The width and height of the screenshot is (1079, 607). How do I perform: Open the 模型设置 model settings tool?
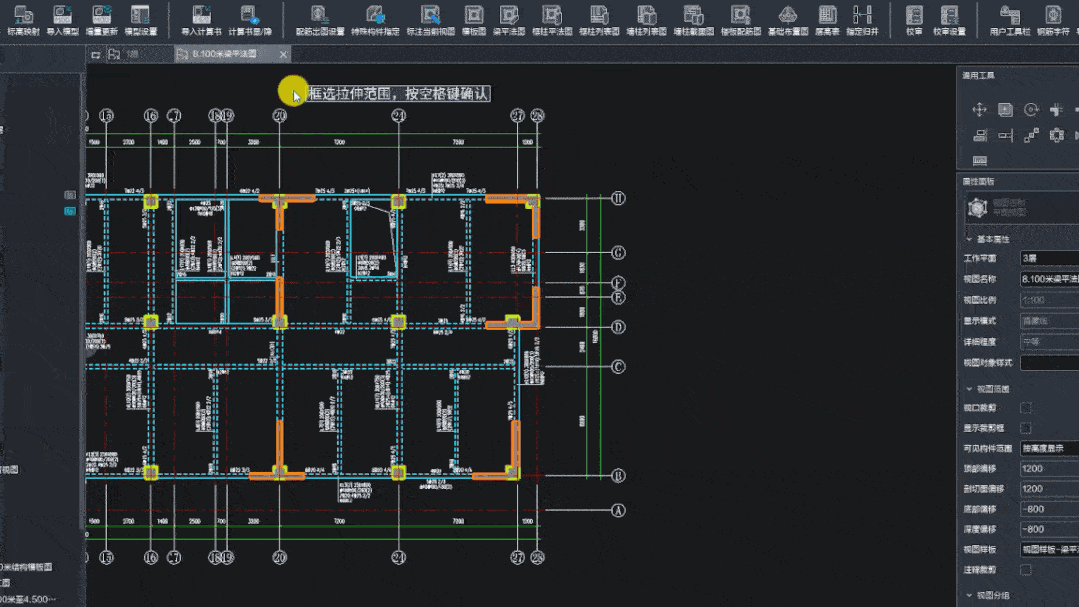(140, 15)
